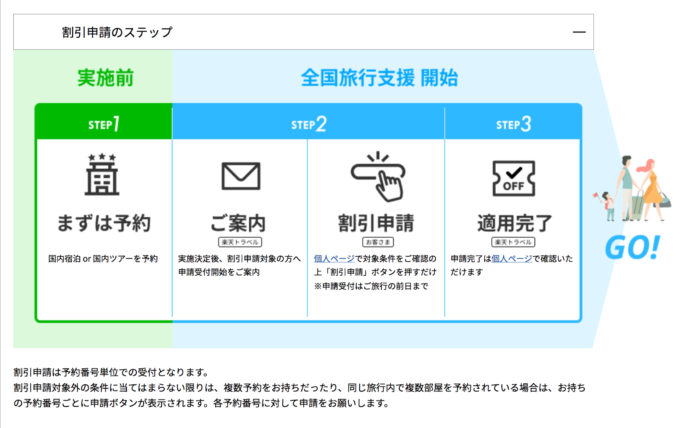The width and height of the screenshot is (700, 428).
Task: Click the 申請受付開始をご案内 text line
Action: click(219, 272)
